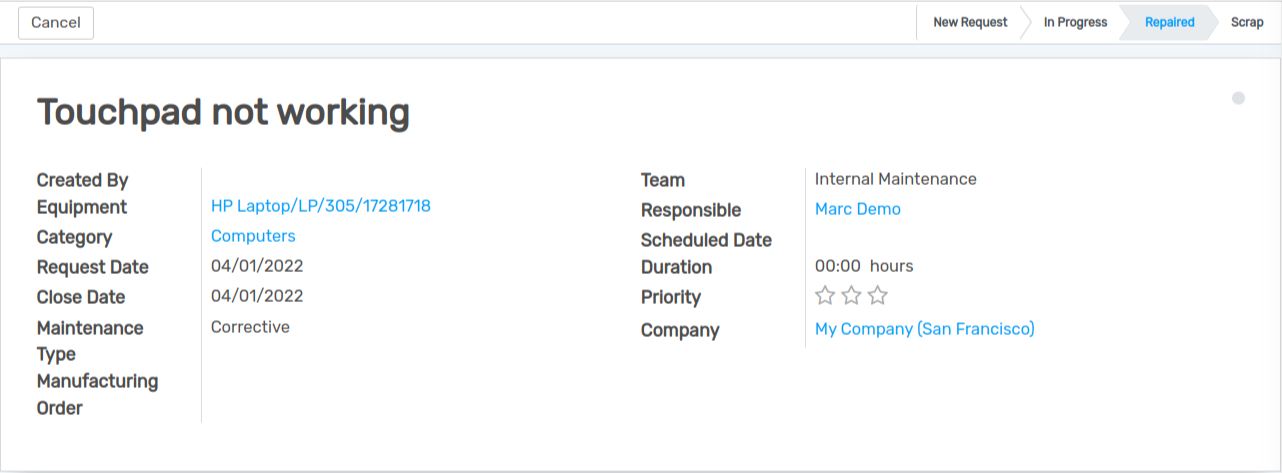1282x473 pixels.
Task: Open the Computers category link
Action: 253,236
